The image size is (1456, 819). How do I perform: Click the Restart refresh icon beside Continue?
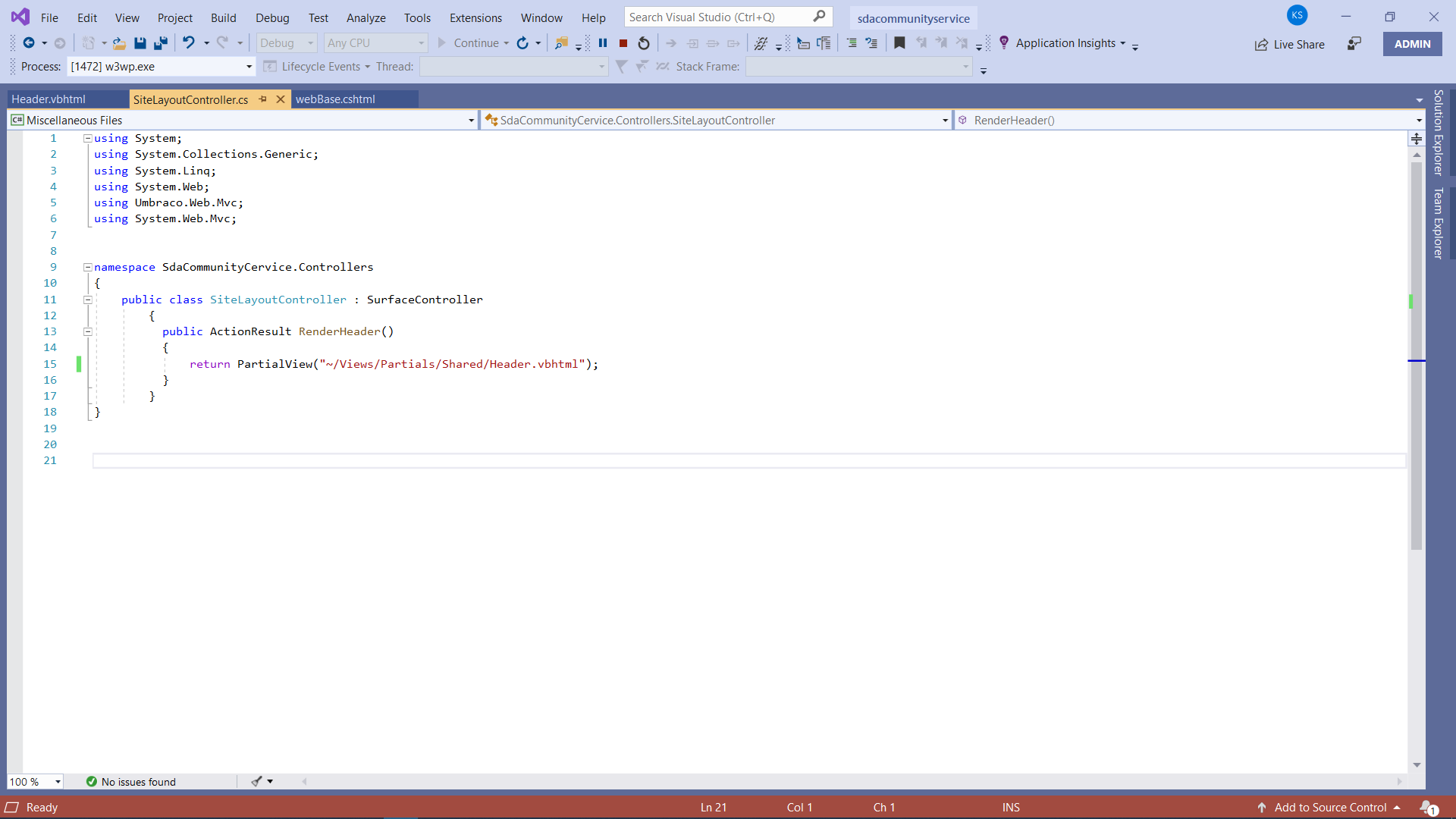click(x=522, y=43)
